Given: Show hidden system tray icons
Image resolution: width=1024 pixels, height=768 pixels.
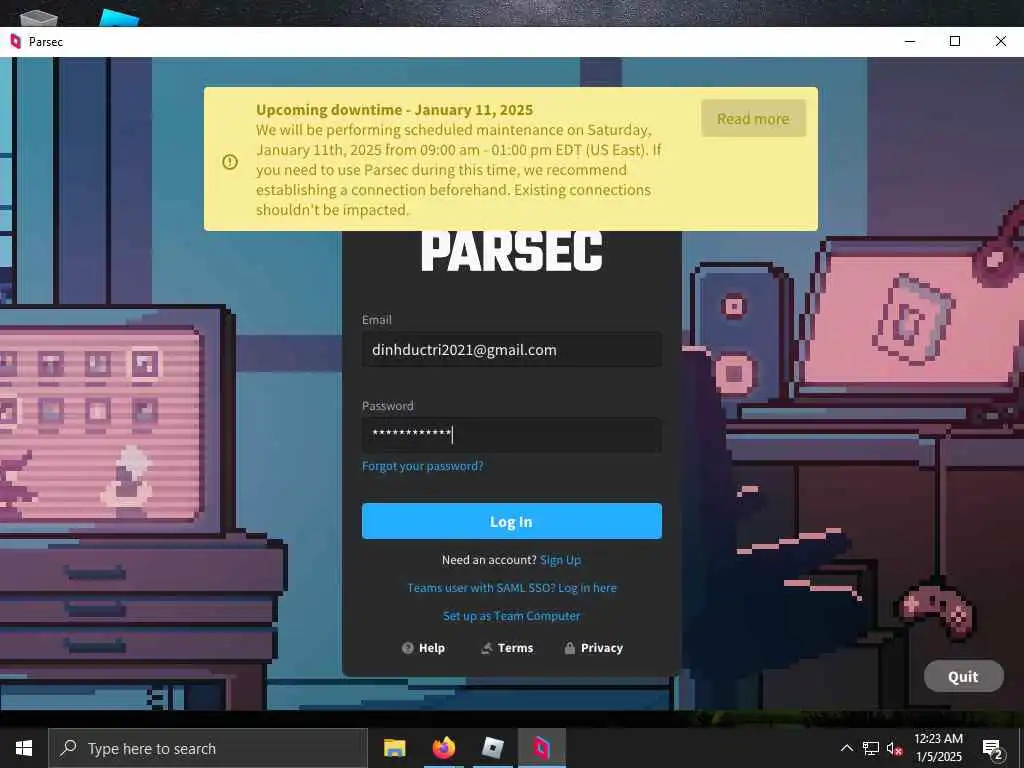Looking at the screenshot, I should (846, 748).
